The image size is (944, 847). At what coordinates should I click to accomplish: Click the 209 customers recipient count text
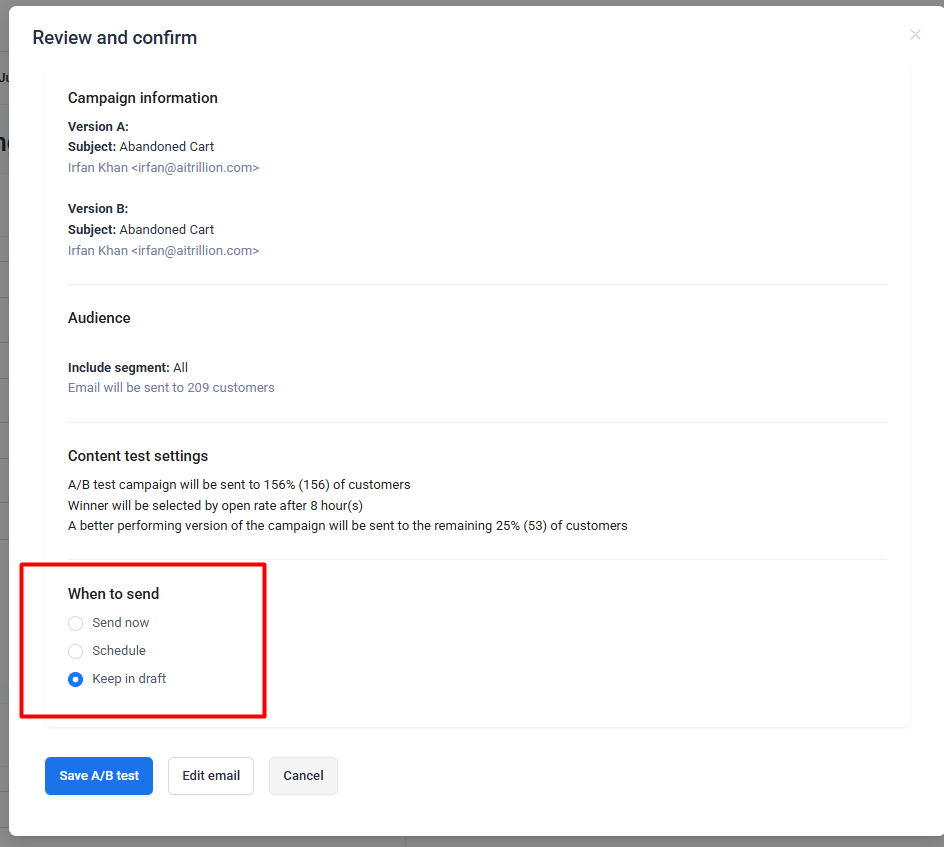point(171,388)
